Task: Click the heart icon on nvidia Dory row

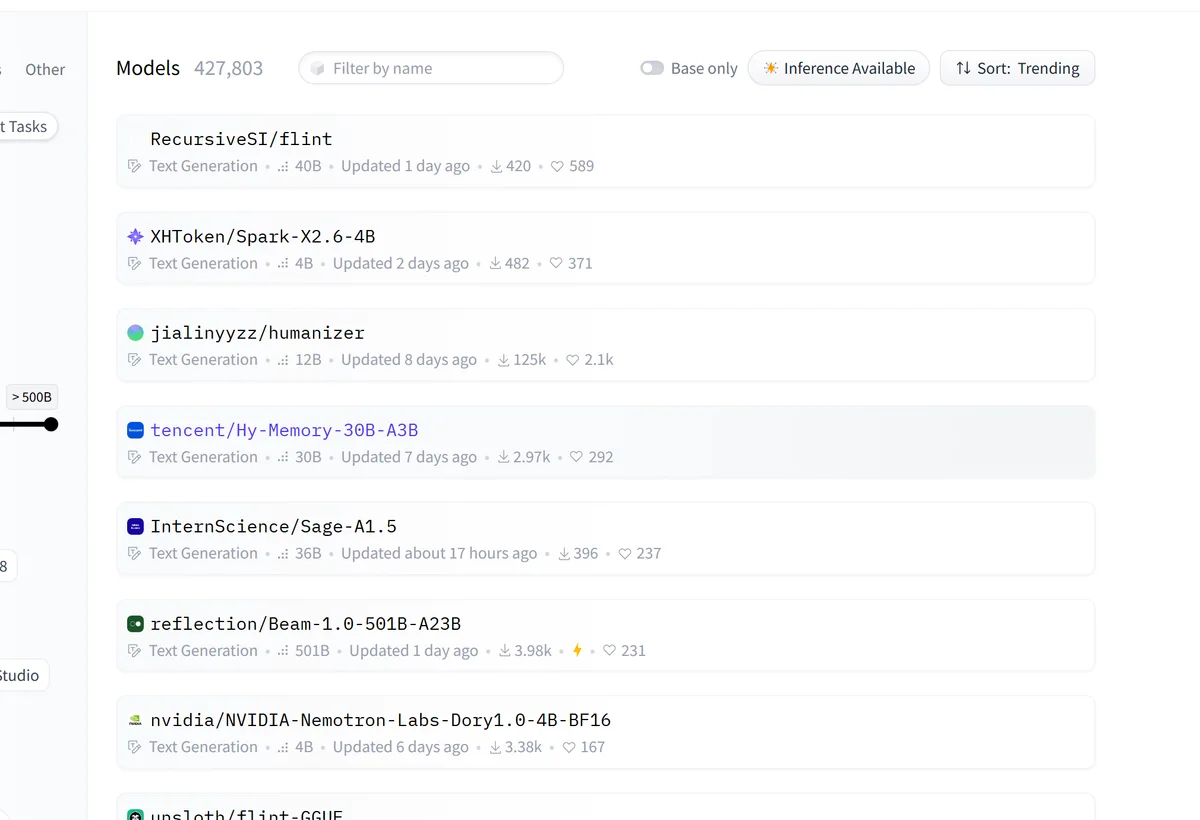Action: (x=569, y=747)
